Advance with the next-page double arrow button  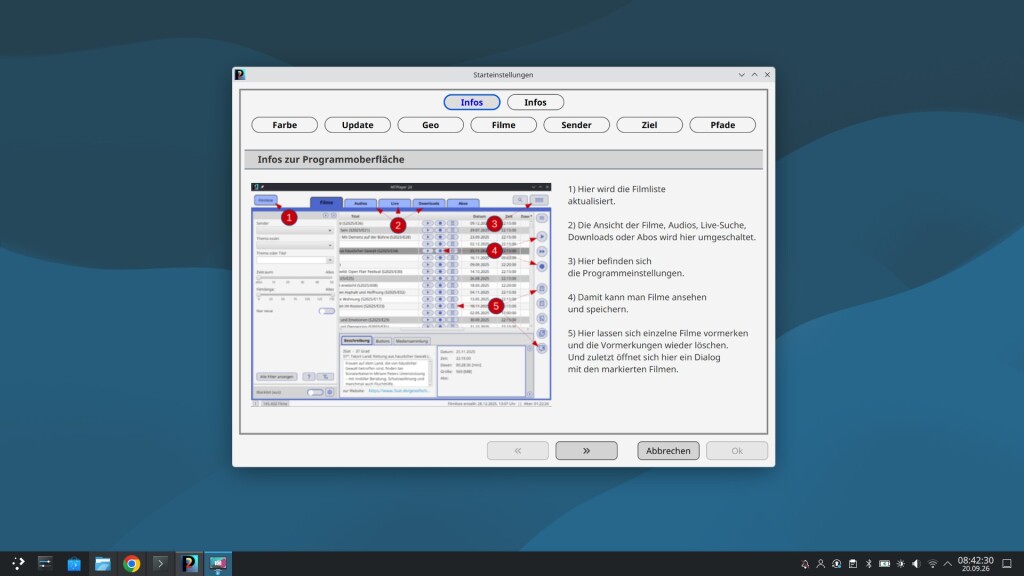coord(586,451)
